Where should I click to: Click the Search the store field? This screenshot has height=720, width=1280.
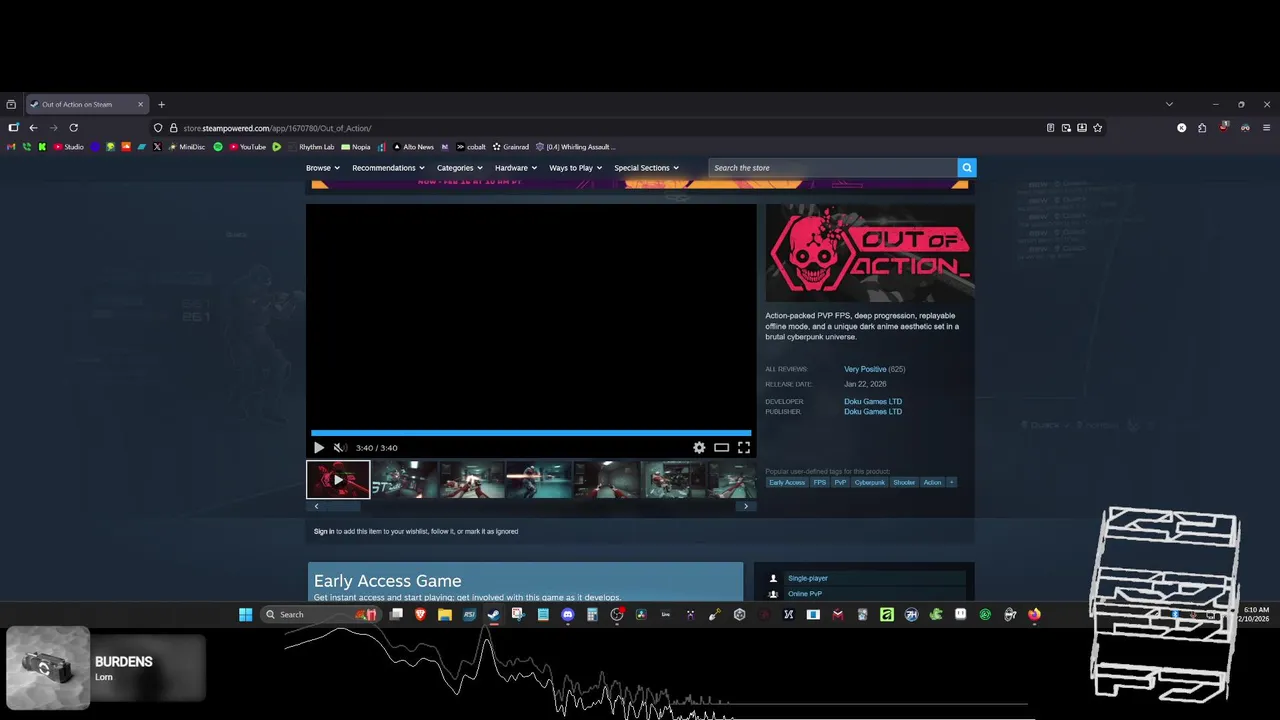coord(832,168)
